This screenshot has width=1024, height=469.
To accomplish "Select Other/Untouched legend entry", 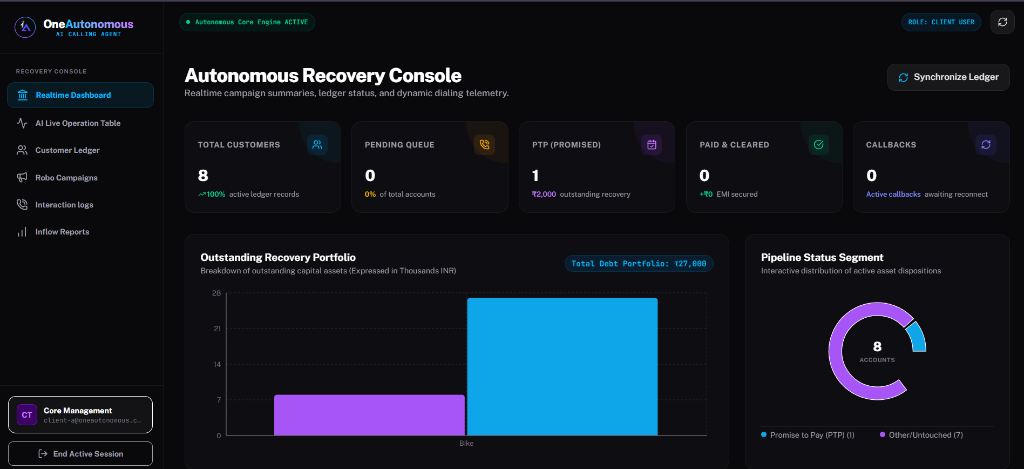I will point(921,435).
